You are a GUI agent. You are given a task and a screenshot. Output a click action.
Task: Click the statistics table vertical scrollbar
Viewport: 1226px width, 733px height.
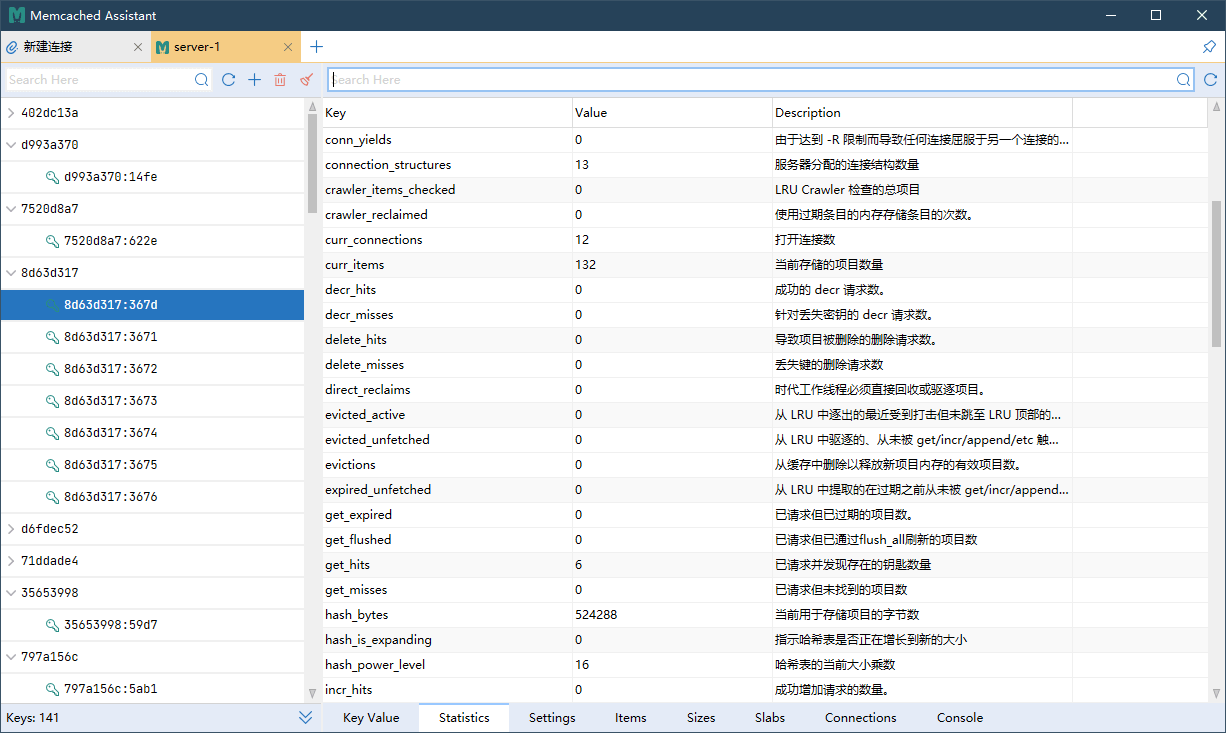point(1217,273)
